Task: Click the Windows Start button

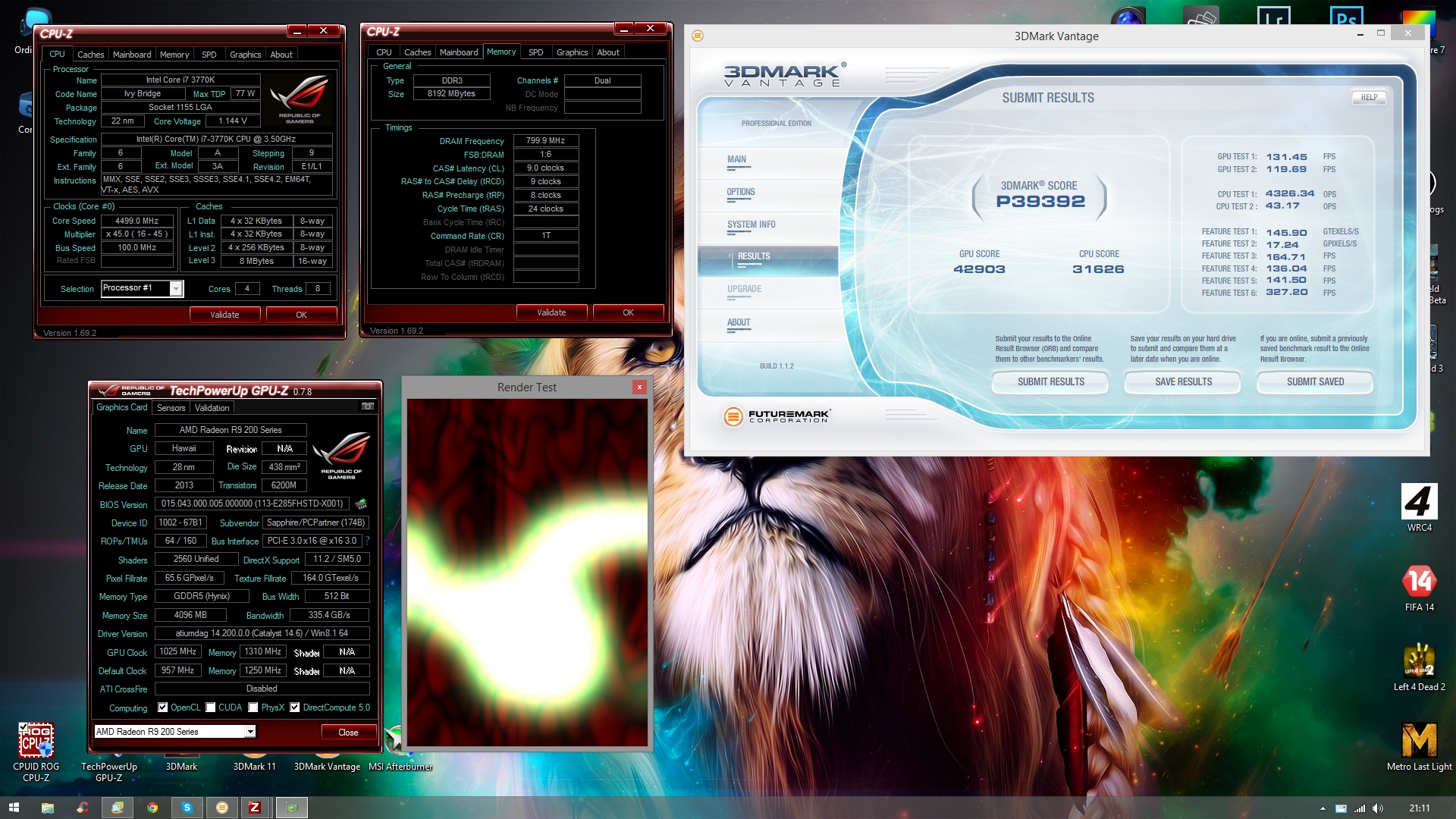Action: [x=14, y=808]
